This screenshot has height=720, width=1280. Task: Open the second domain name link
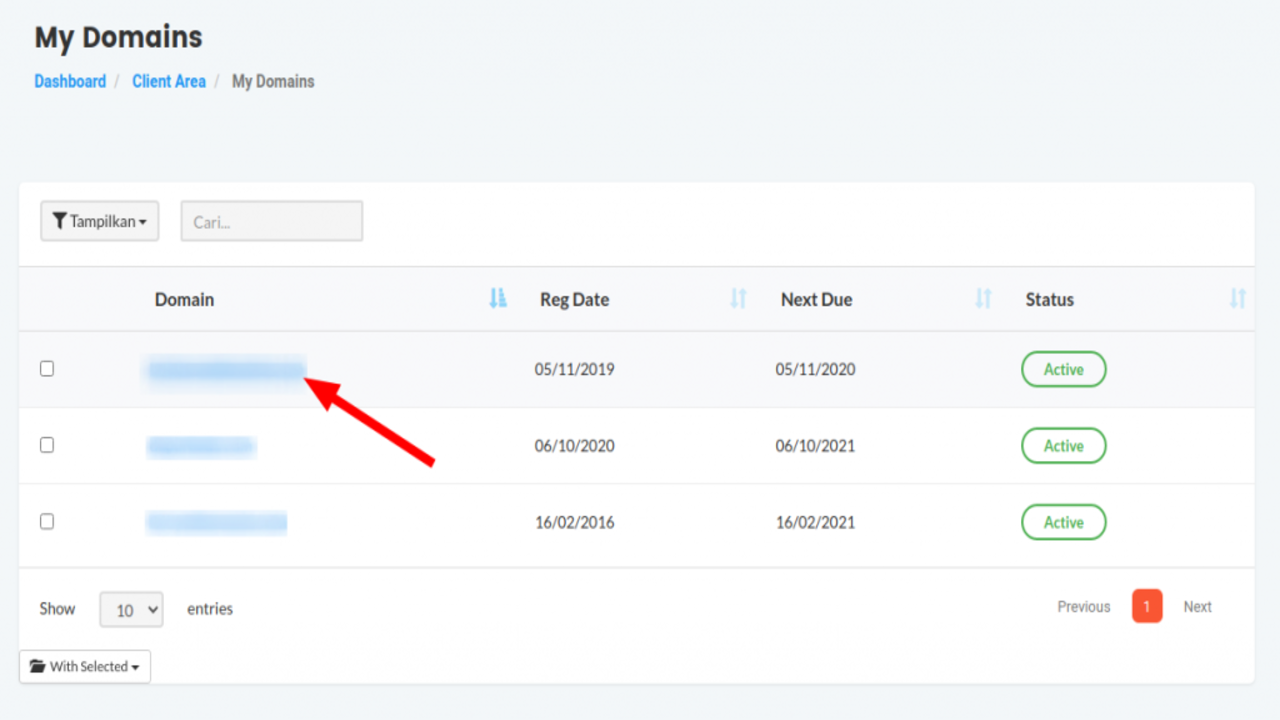201,446
